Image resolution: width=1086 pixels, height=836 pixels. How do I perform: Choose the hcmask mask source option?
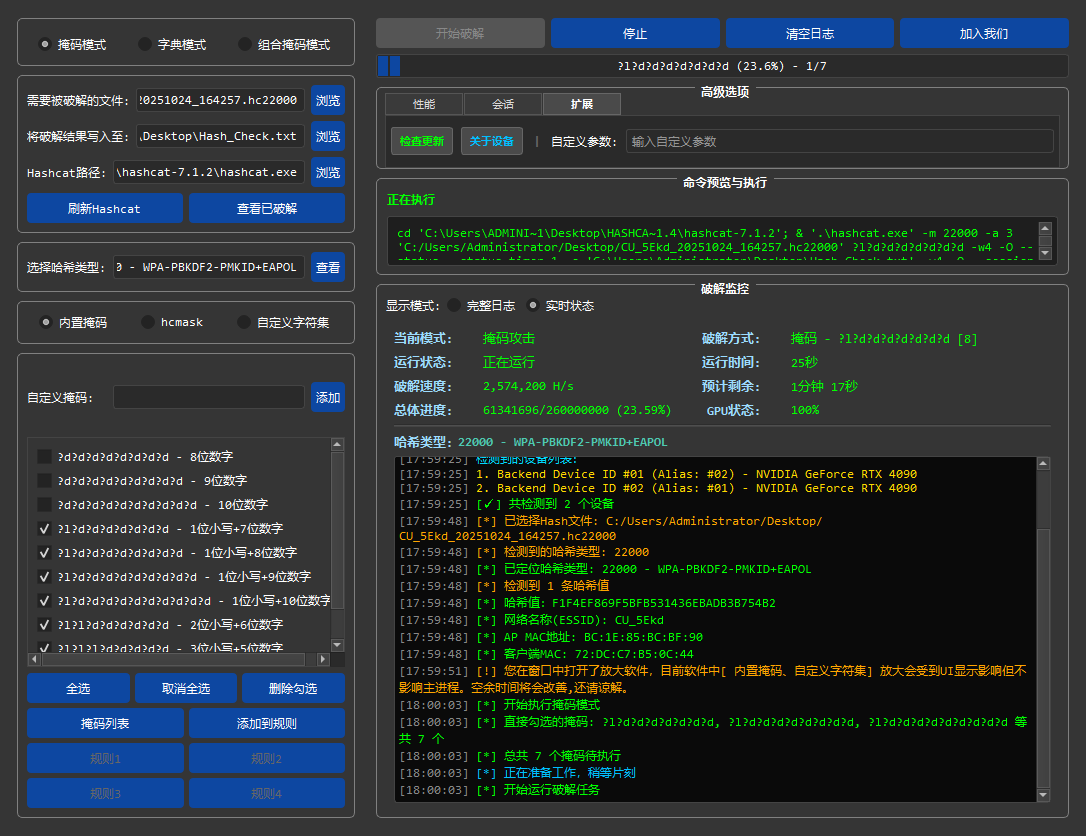pyautogui.click(x=147, y=322)
